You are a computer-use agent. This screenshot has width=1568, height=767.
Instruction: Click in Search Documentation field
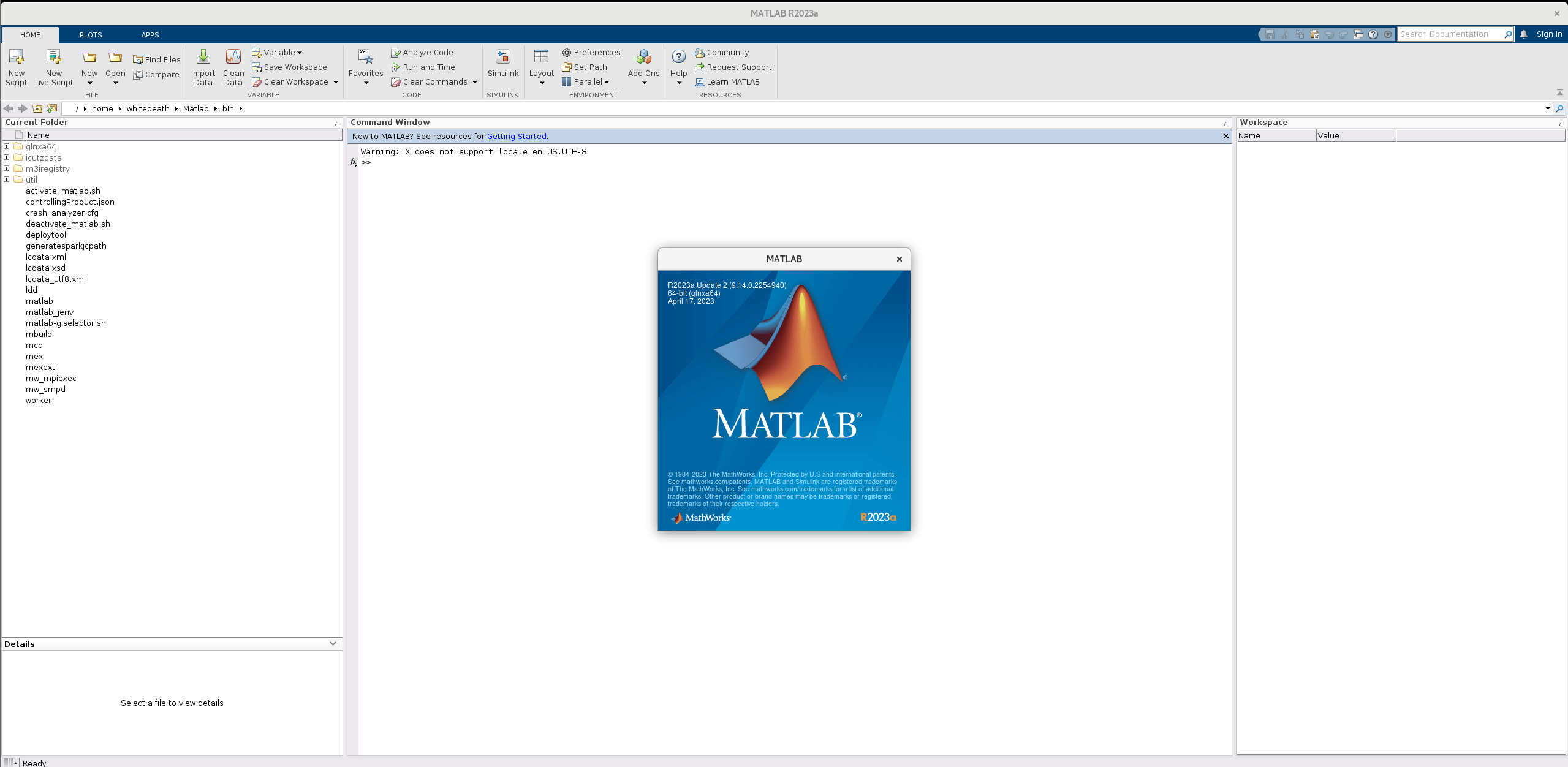coord(1450,34)
